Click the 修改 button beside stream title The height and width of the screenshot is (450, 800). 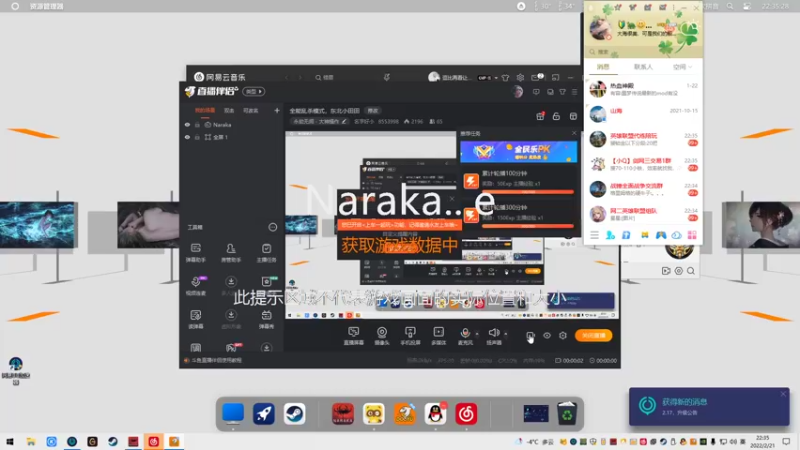tap(373, 111)
